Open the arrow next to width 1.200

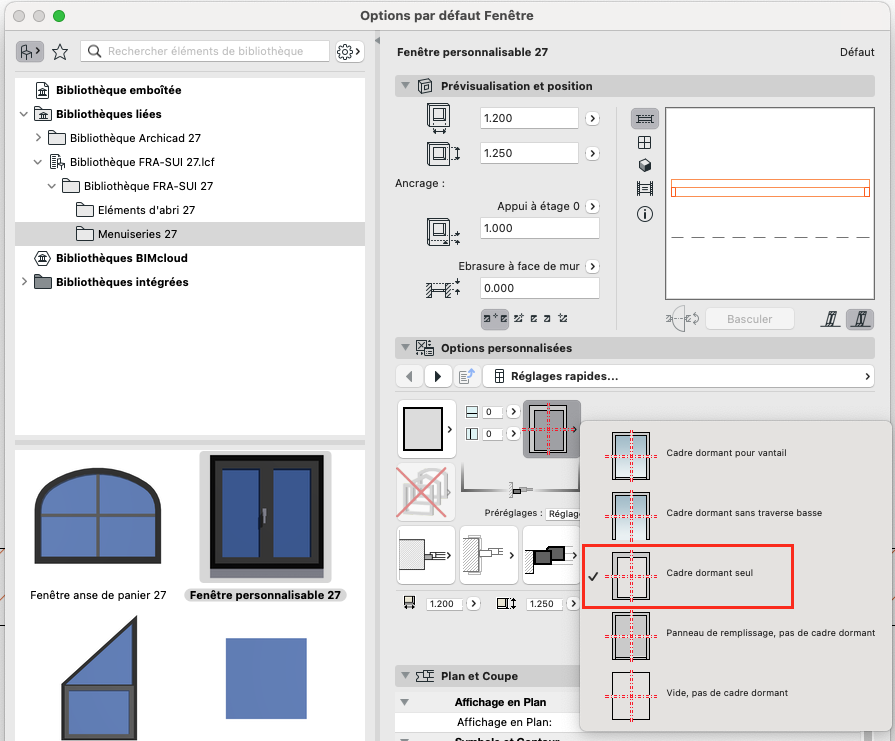592,119
